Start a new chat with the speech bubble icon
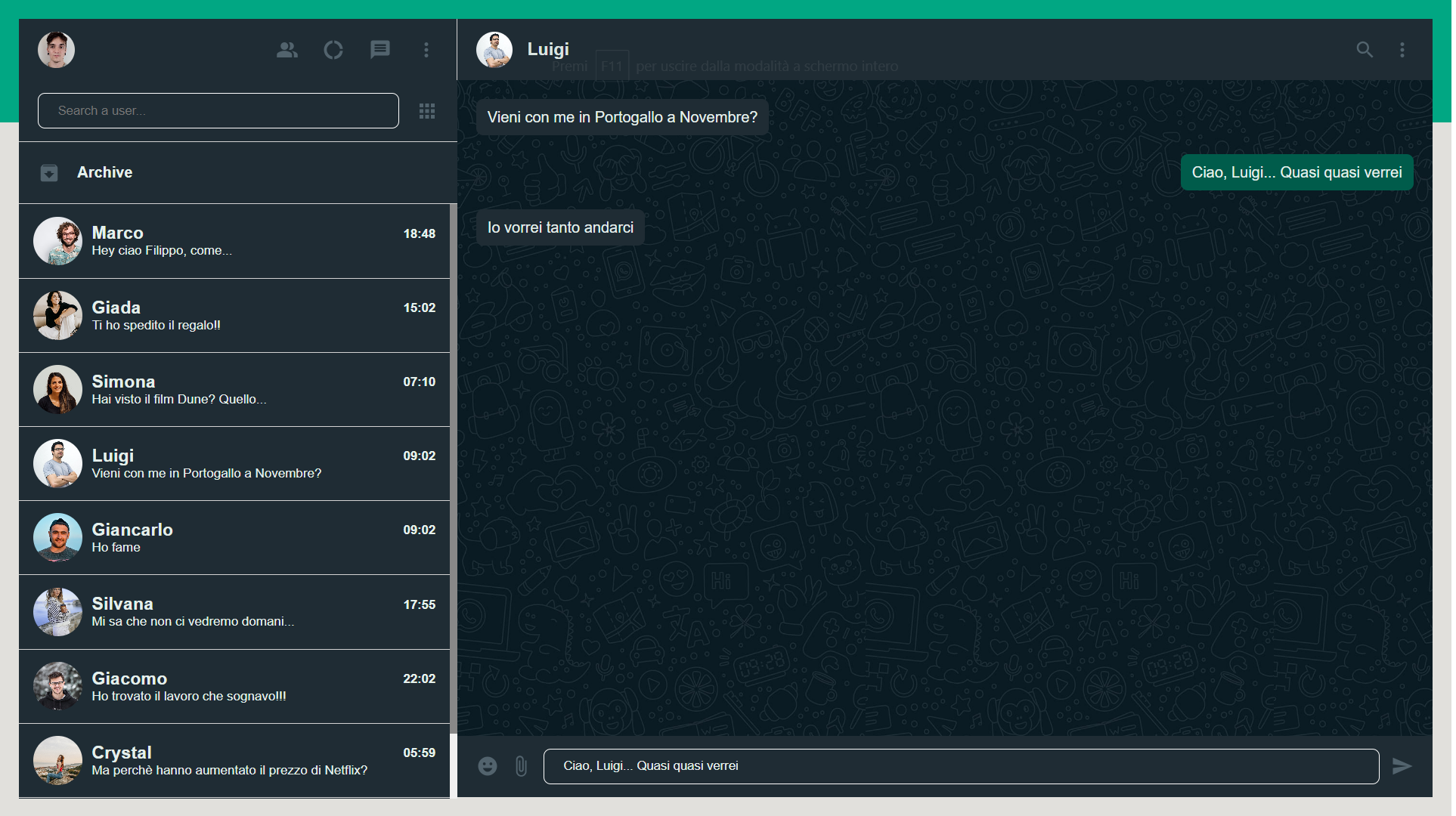Screen dimensions: 1456x816 point(380,50)
